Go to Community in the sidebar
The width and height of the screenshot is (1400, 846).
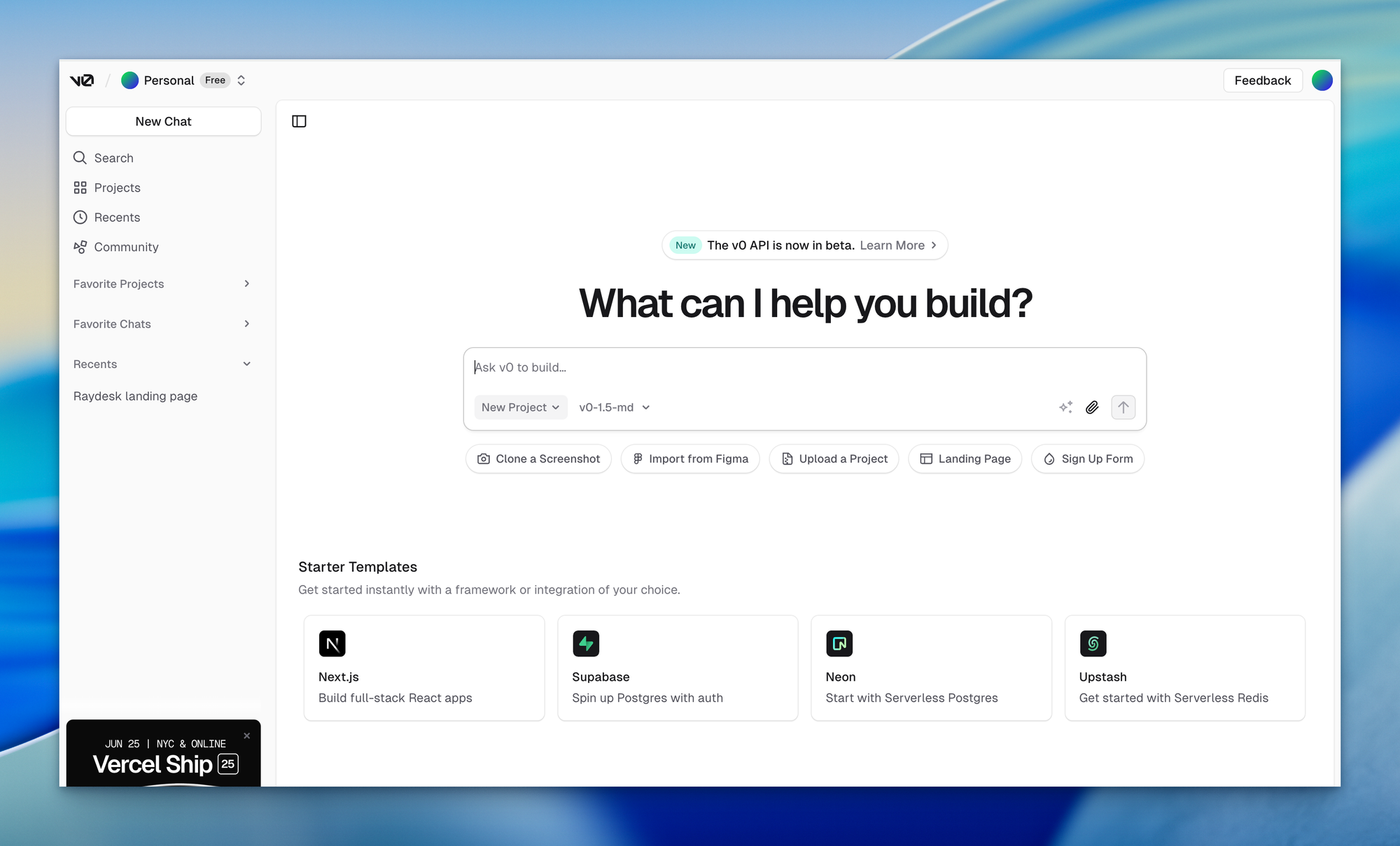pyautogui.click(x=126, y=247)
